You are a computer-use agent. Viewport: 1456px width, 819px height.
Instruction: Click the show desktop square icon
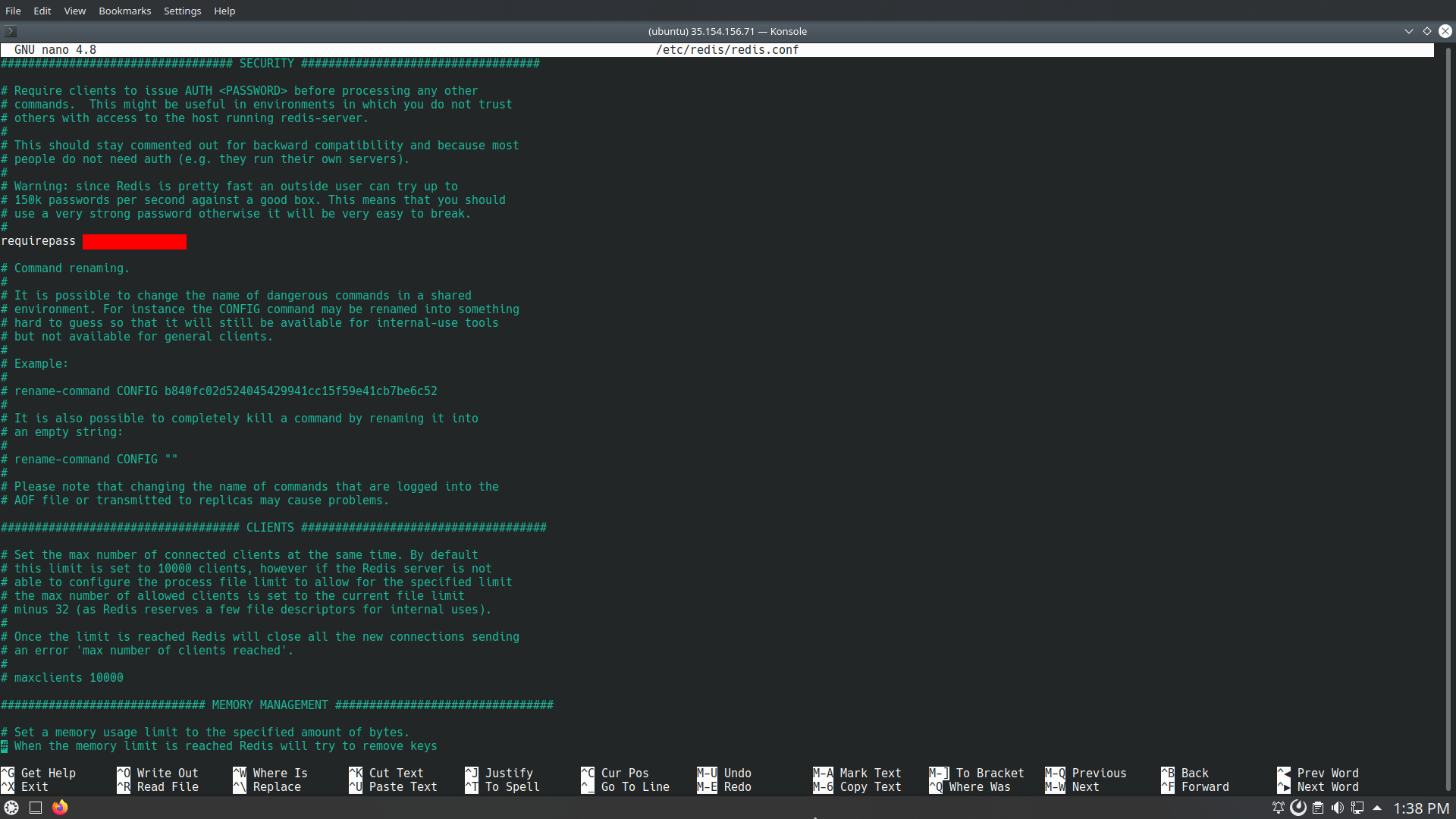[36, 807]
